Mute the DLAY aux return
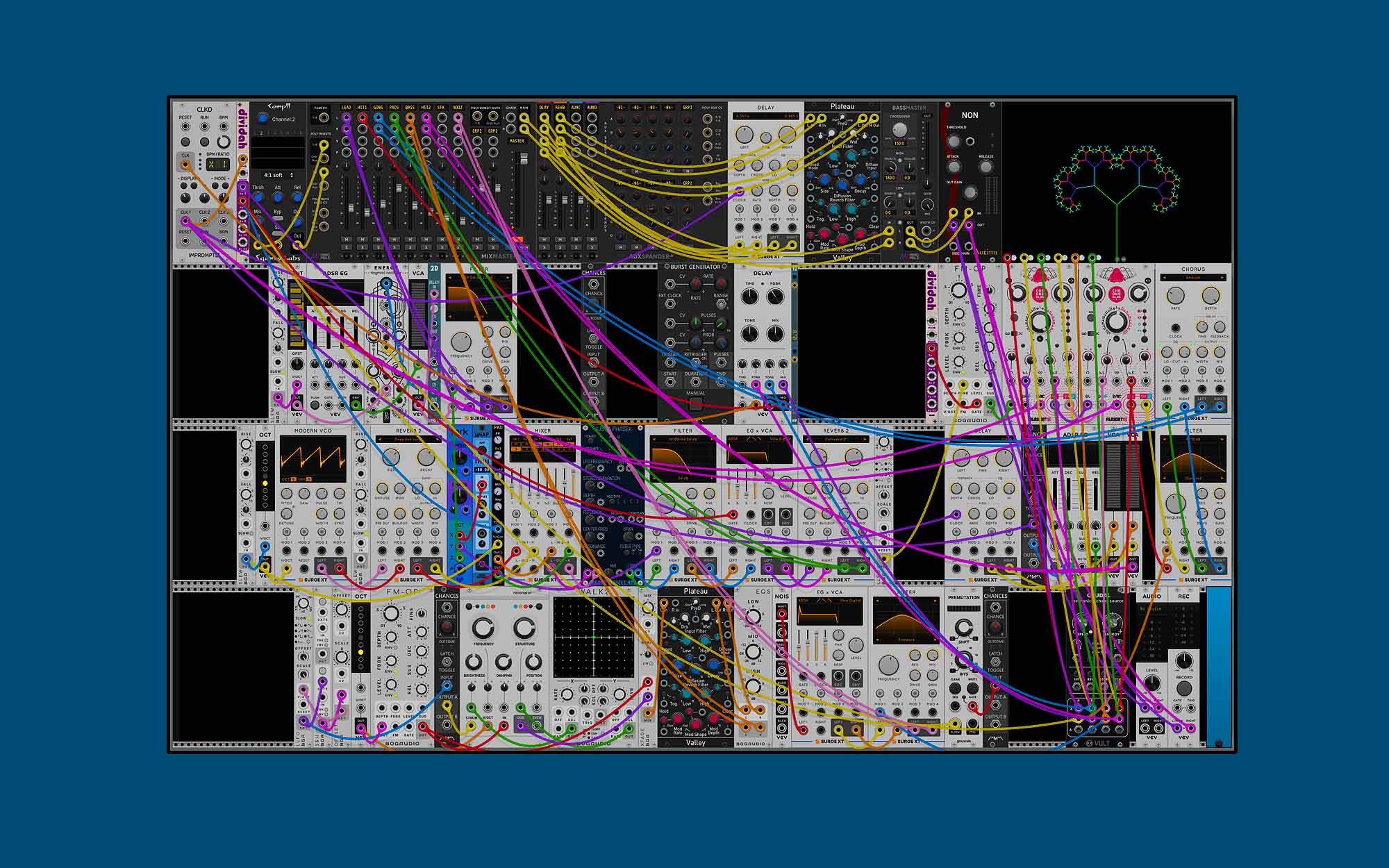This screenshot has width=1389, height=868. [544, 240]
